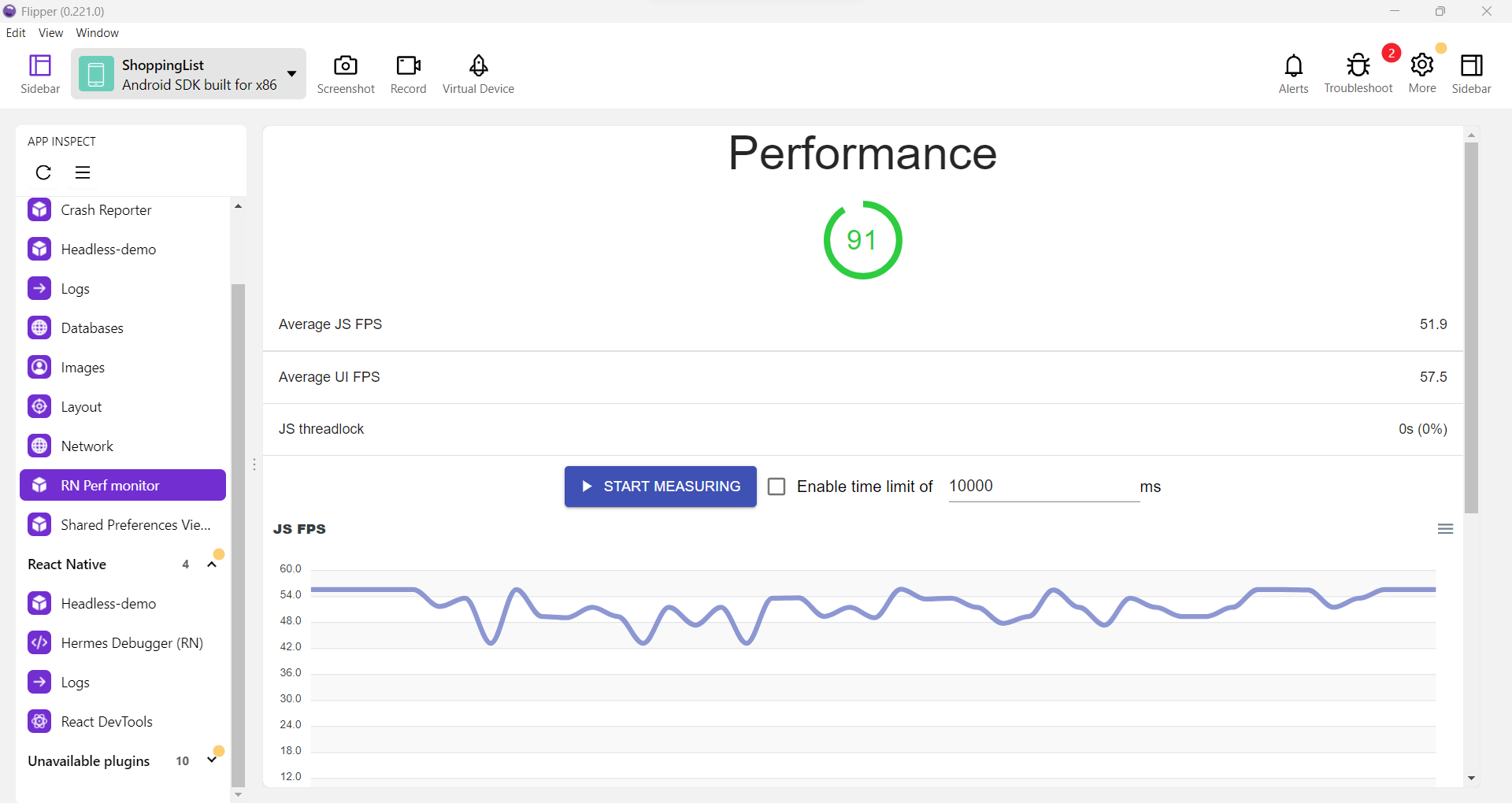Open the Virtual Device launcher

(478, 66)
